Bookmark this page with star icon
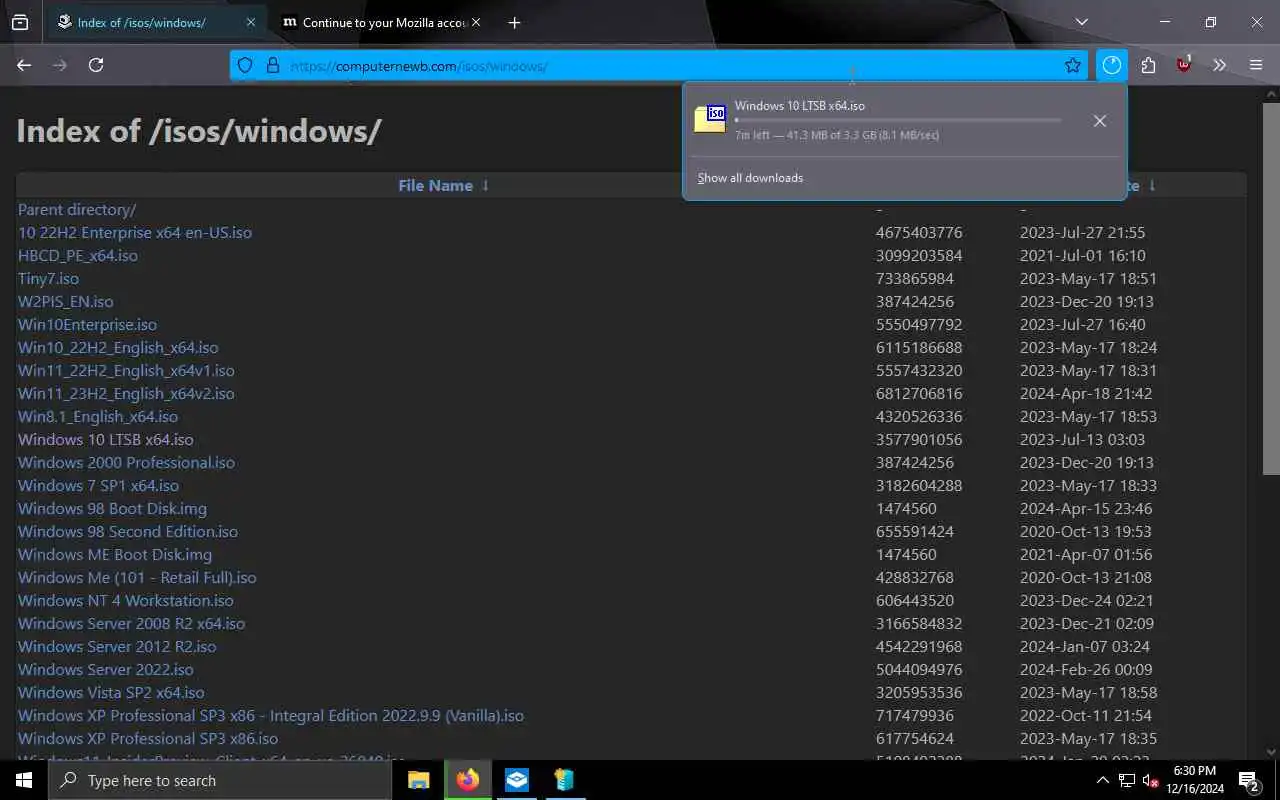The height and width of the screenshot is (800, 1280). 1073,66
